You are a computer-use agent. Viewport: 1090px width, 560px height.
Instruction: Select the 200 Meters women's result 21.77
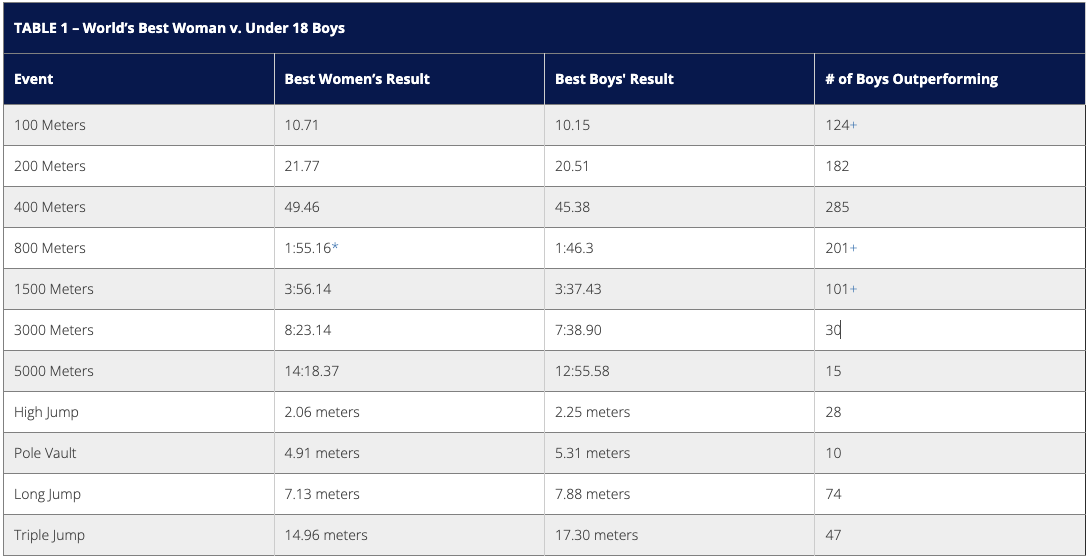tap(302, 166)
